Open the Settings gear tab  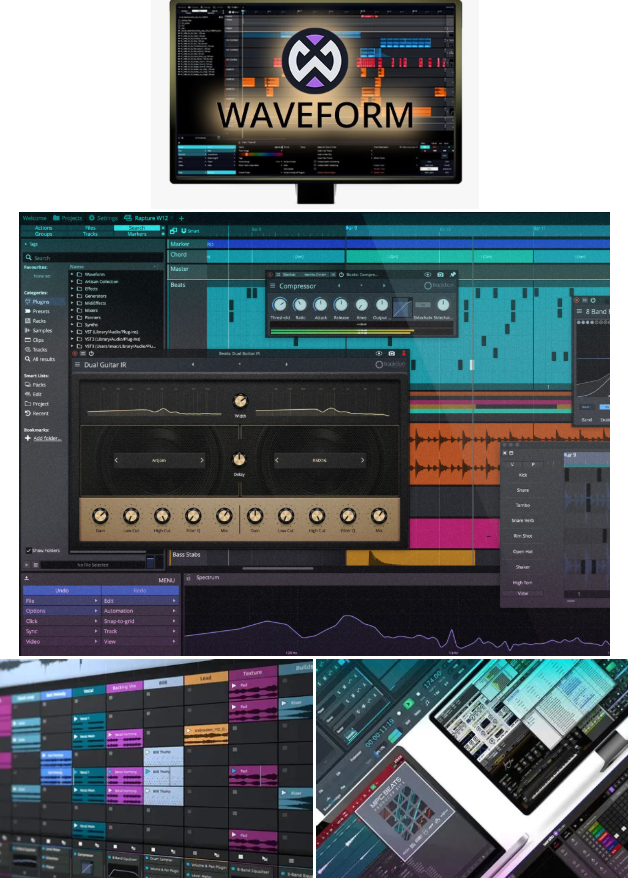pyautogui.click(x=92, y=218)
